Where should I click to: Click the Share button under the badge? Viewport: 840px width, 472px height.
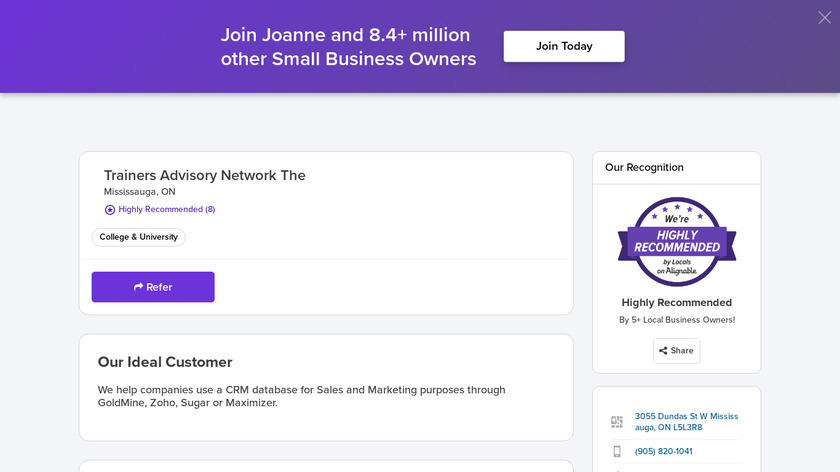click(x=676, y=351)
